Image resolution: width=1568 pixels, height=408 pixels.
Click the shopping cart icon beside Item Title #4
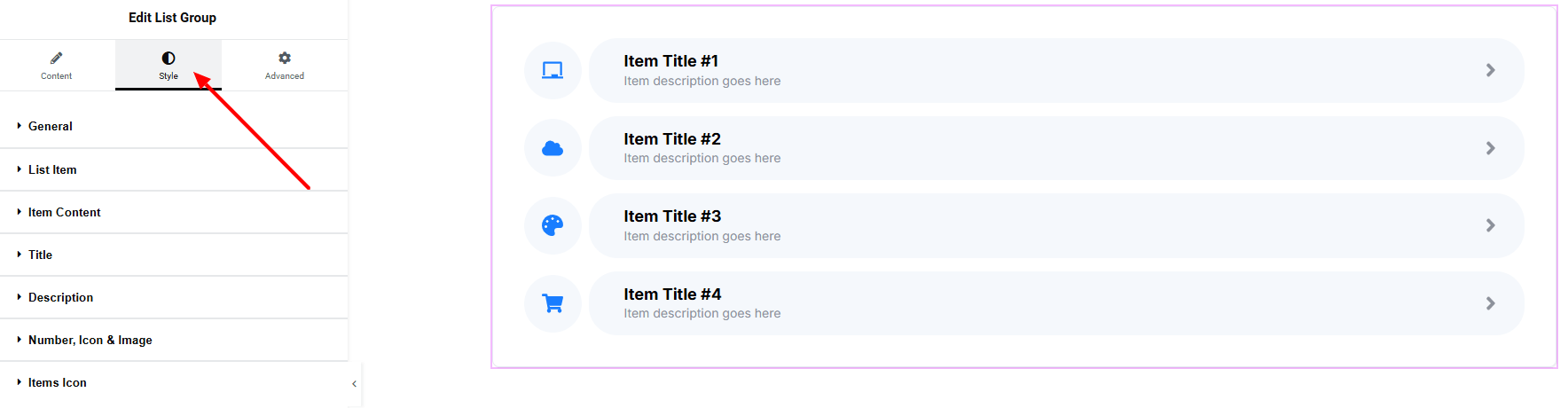[553, 303]
